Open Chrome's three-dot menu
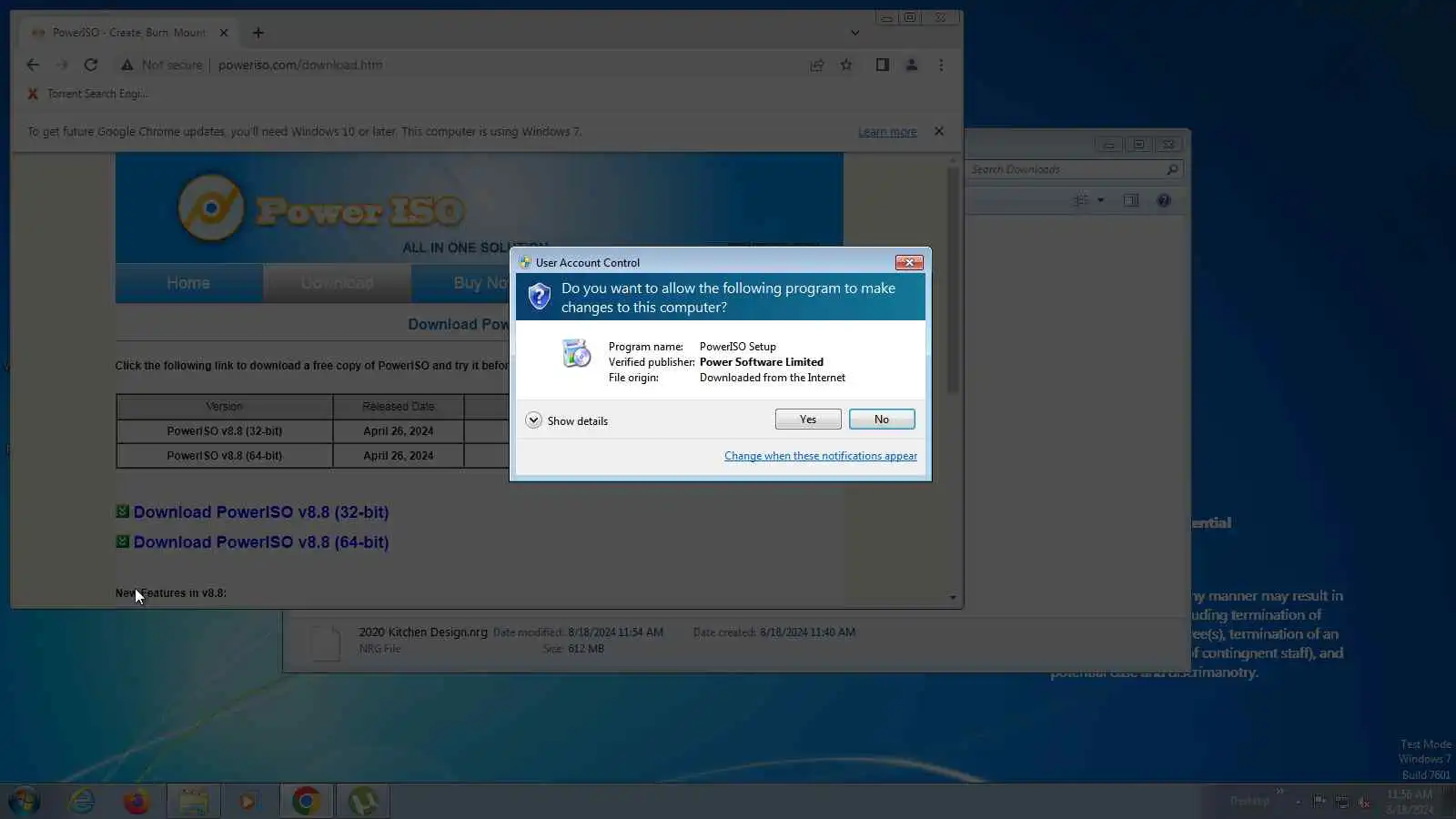Image resolution: width=1456 pixels, height=819 pixels. pyautogui.click(x=941, y=65)
